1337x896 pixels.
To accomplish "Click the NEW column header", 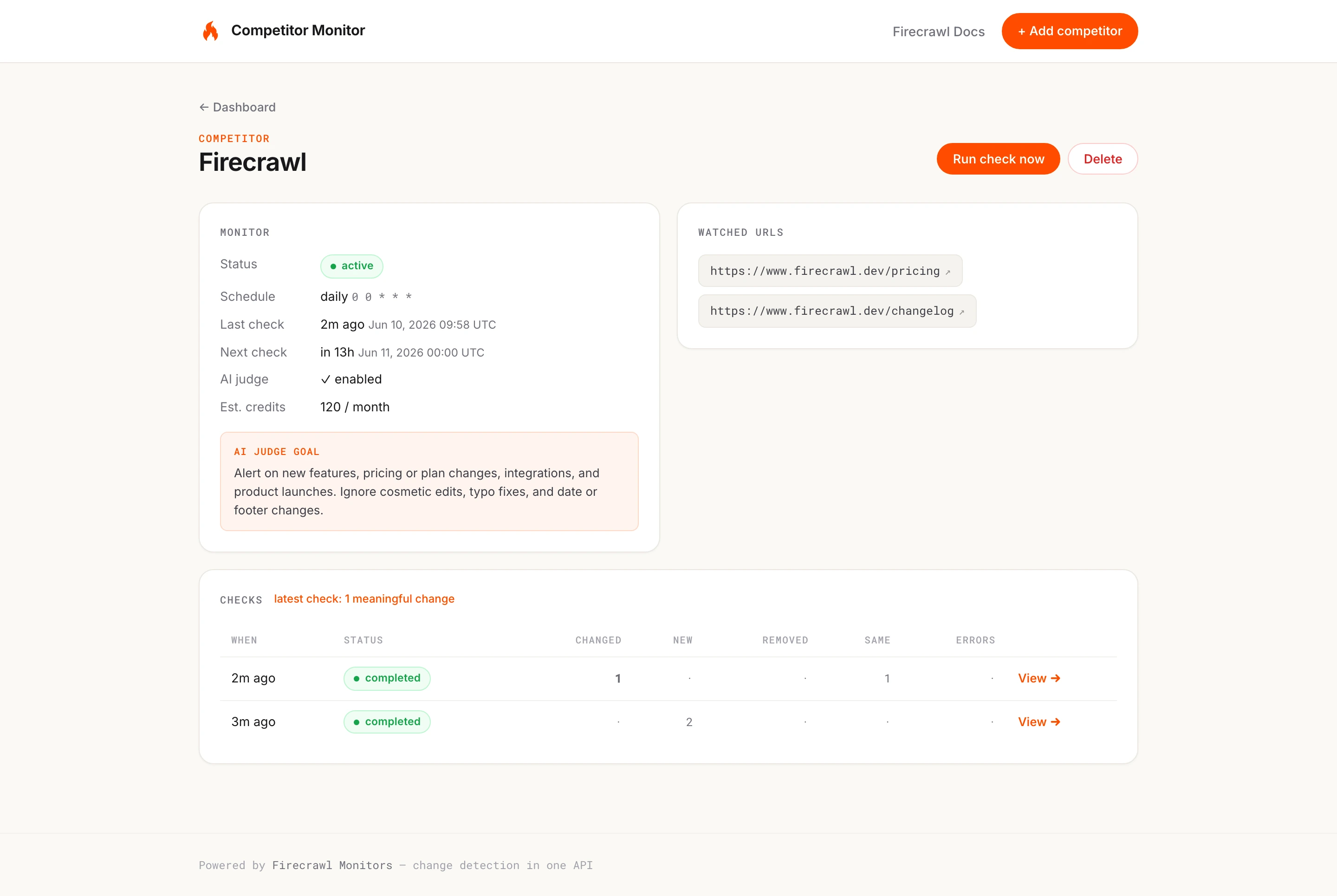I will click(x=682, y=640).
